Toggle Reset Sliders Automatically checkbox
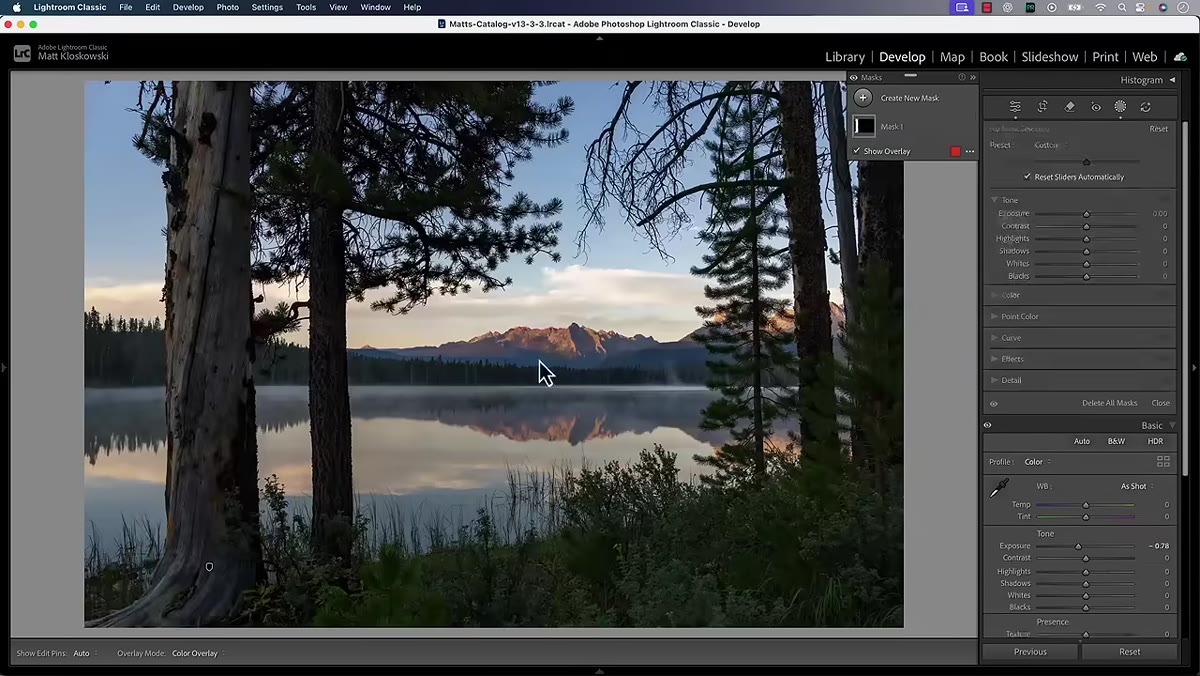 (x=1027, y=177)
